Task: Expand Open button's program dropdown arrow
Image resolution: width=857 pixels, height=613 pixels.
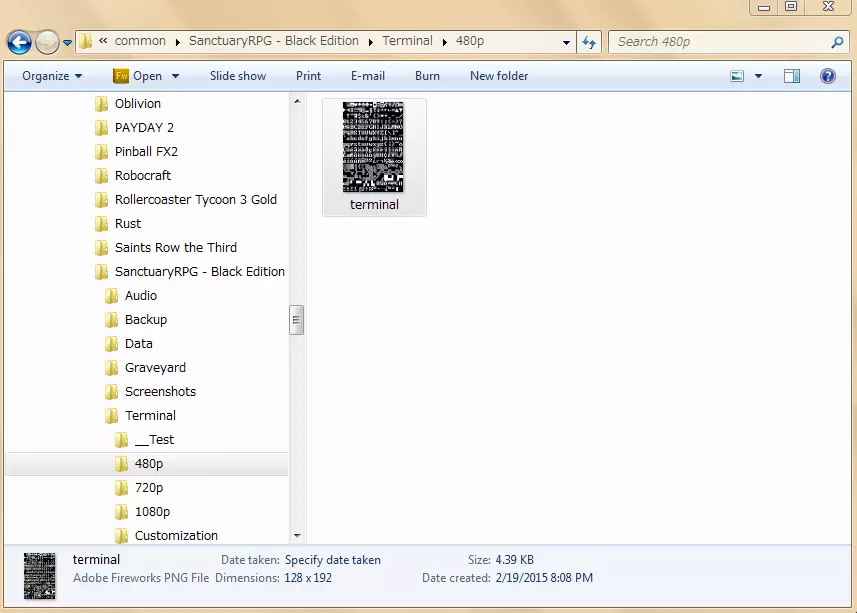Action: coord(175,76)
